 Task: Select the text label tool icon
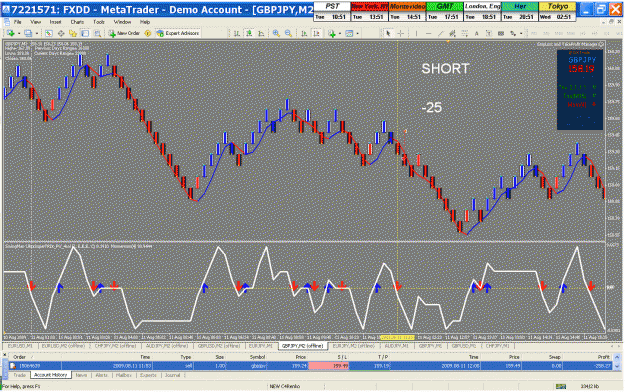pyautogui.click(x=489, y=33)
